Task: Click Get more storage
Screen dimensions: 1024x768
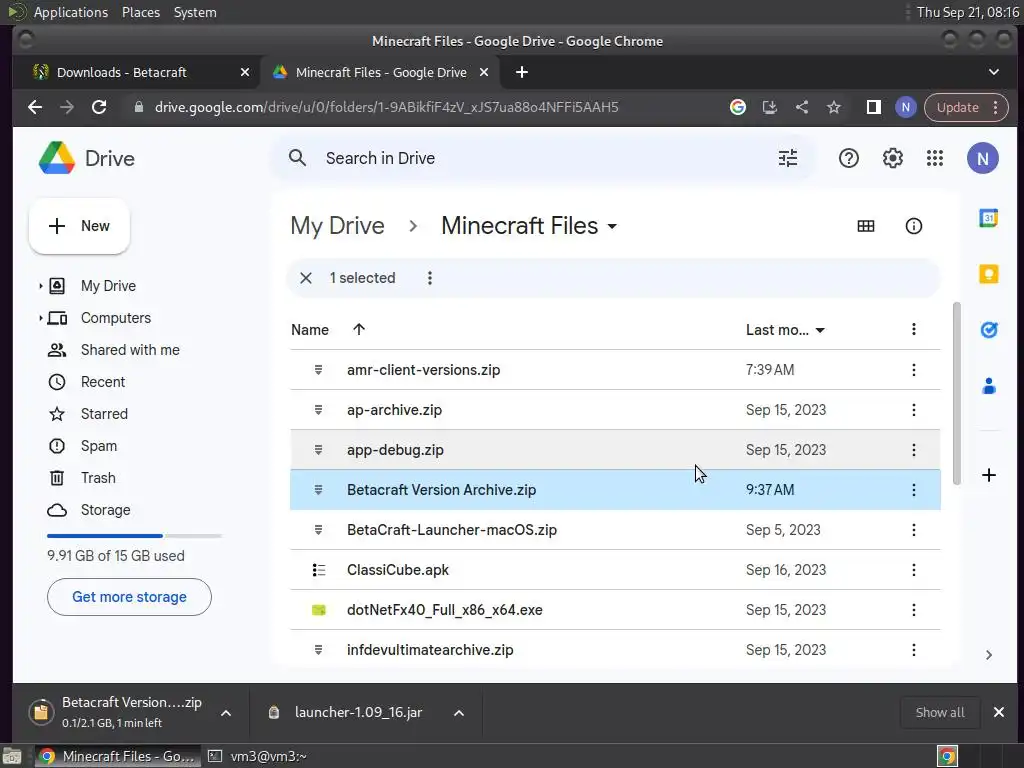Action: (129, 597)
